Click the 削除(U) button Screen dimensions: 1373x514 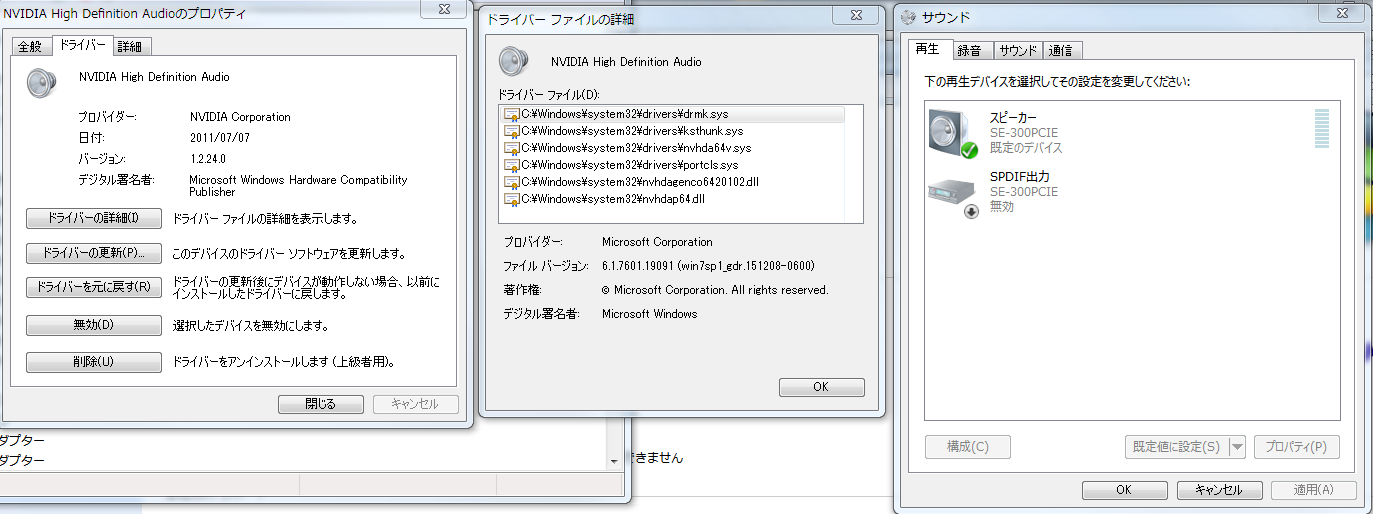(94, 362)
